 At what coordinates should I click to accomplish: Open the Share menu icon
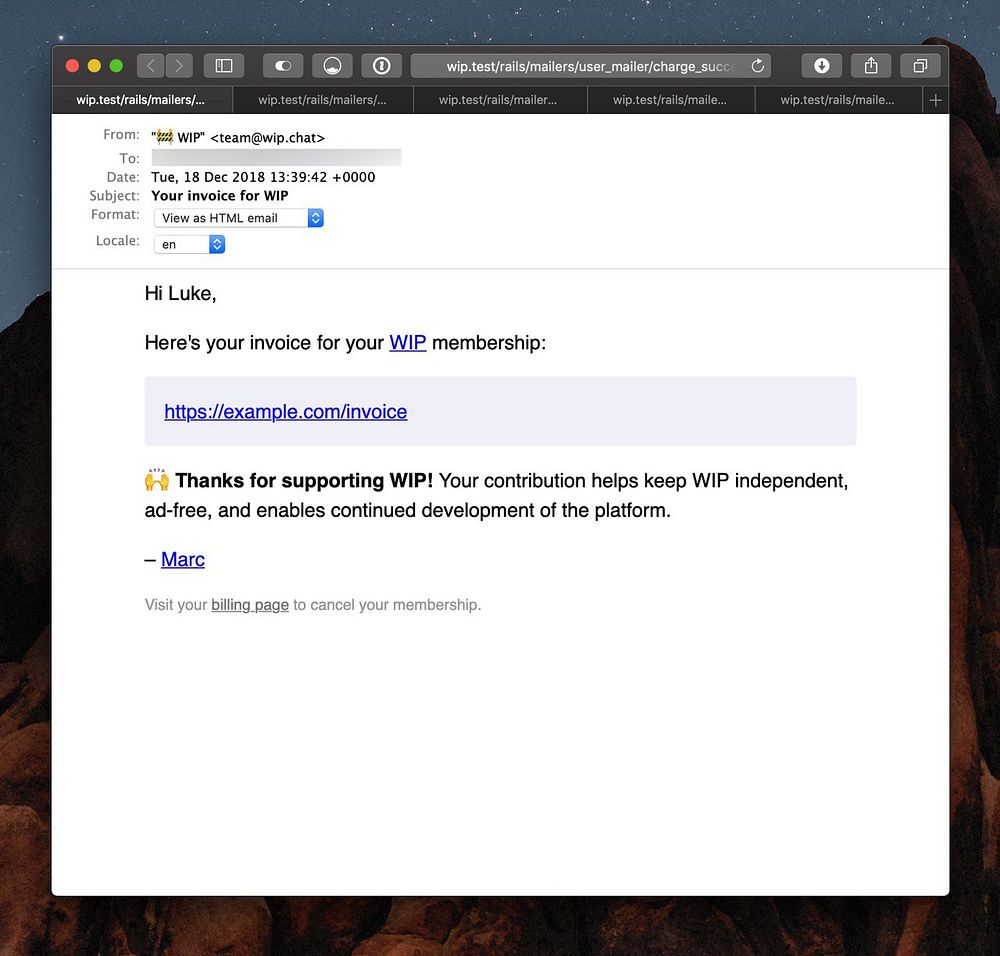click(x=871, y=66)
